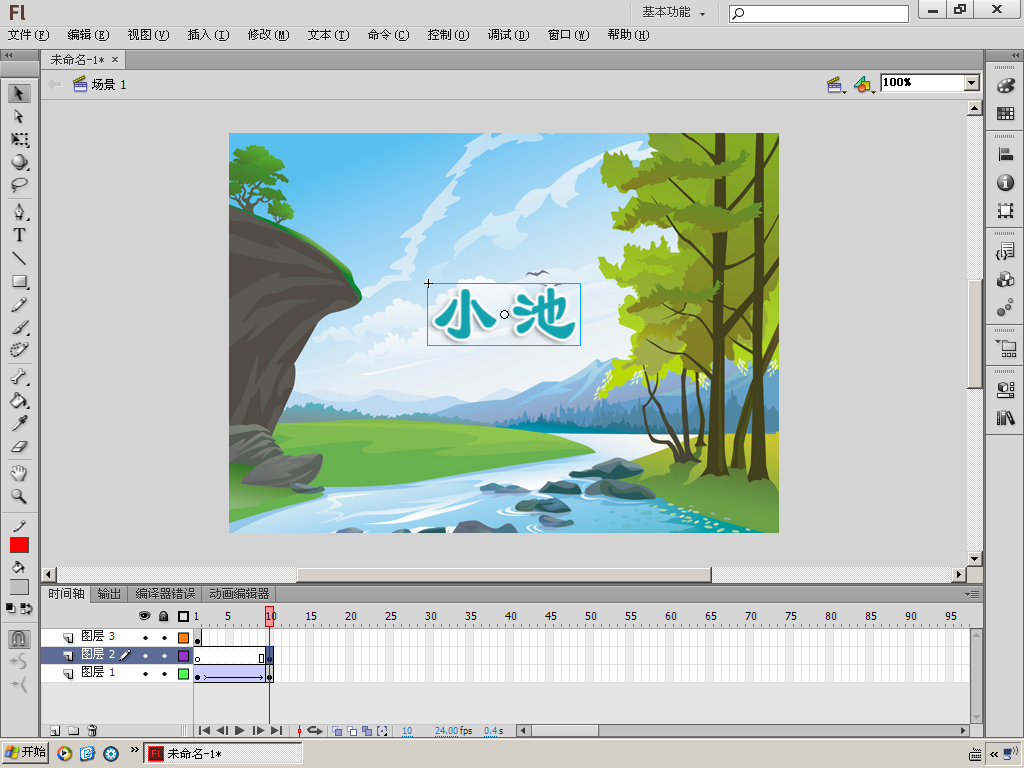Image resolution: width=1024 pixels, height=768 pixels.
Task: Open the 控制(O) menu
Action: [x=448, y=35]
